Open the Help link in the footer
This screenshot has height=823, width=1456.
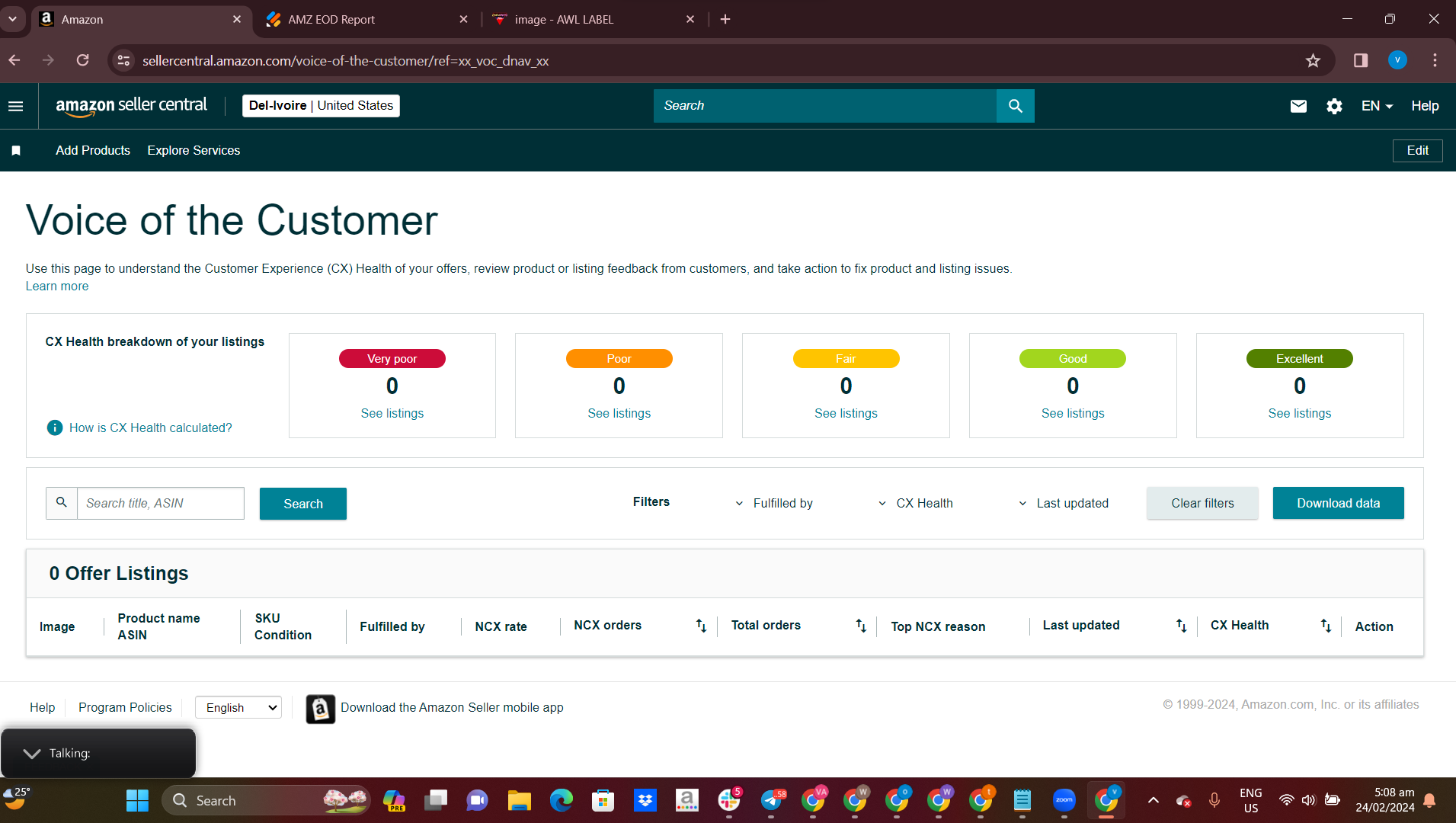pyautogui.click(x=43, y=708)
